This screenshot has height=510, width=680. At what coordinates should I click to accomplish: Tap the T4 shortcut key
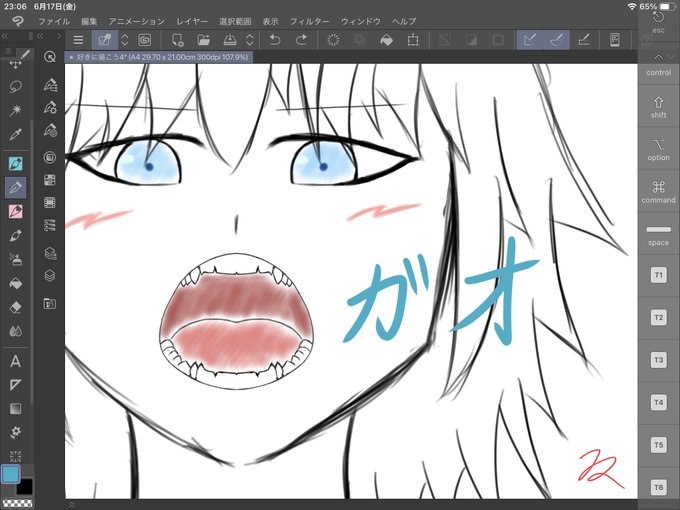(x=658, y=402)
